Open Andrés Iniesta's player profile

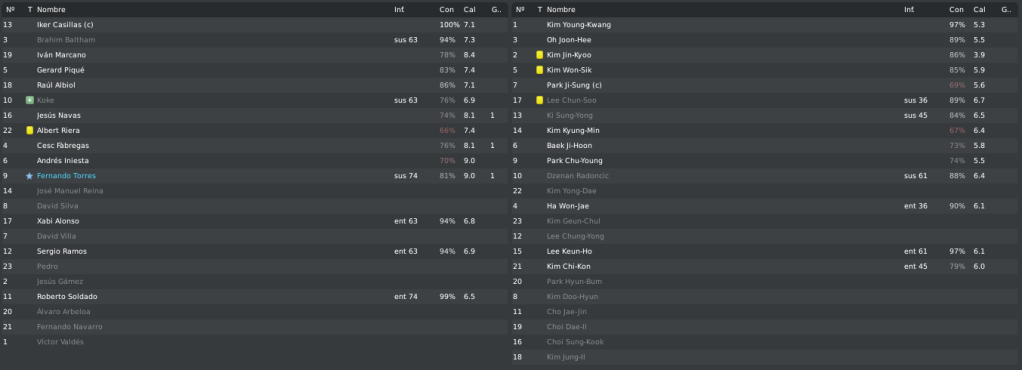63,160
